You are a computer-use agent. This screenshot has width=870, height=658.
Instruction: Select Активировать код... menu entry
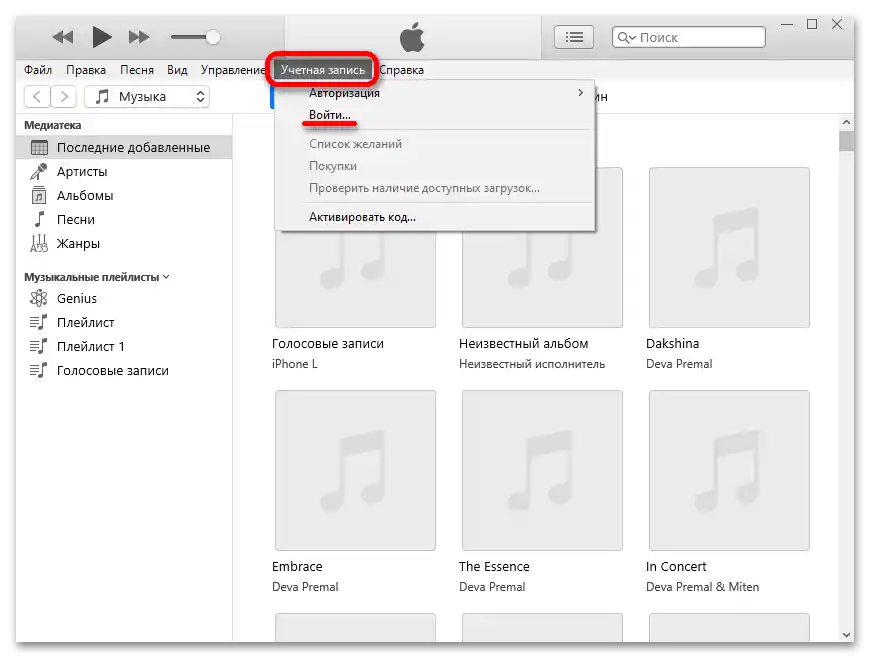(435, 217)
